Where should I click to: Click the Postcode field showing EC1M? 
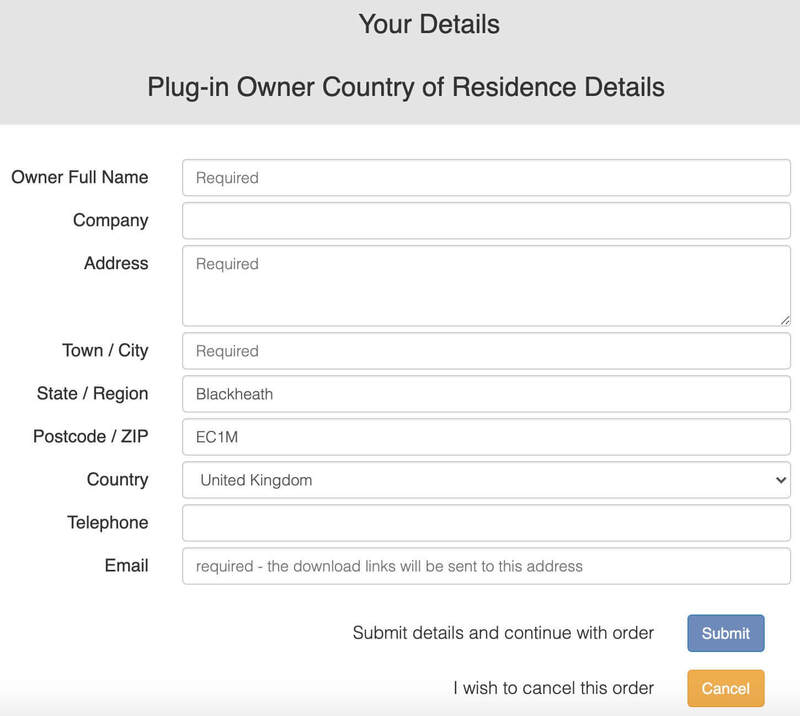pos(486,437)
